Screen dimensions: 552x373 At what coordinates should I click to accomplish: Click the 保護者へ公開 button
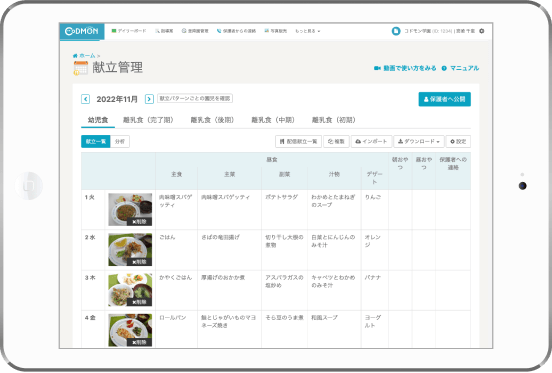444,99
